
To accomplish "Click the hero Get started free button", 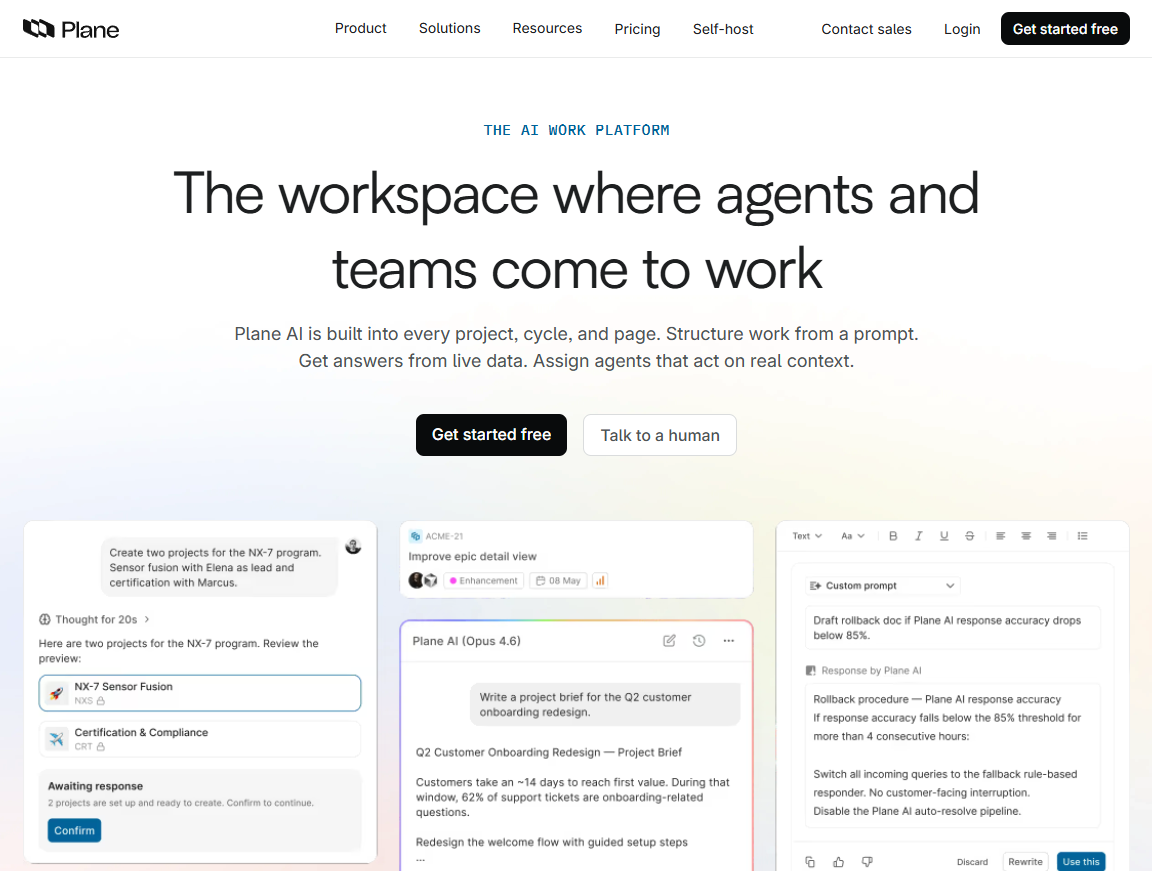I will (492, 435).
